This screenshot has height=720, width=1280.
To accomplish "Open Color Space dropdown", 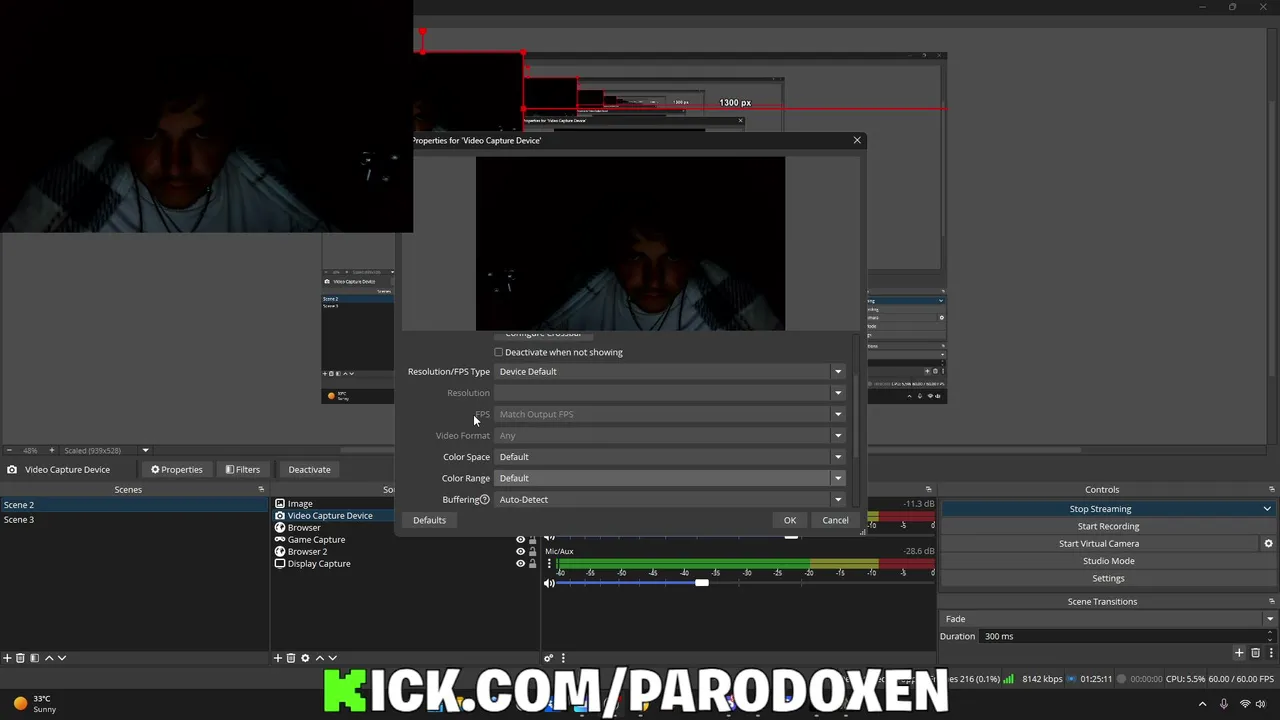I will 670,457.
